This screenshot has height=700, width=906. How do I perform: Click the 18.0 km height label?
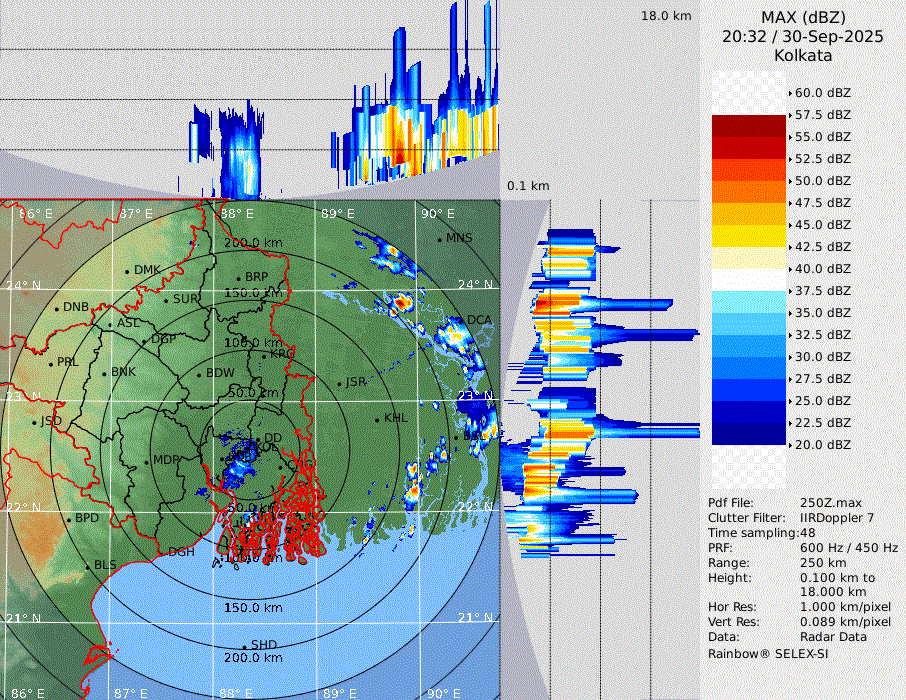(666, 16)
